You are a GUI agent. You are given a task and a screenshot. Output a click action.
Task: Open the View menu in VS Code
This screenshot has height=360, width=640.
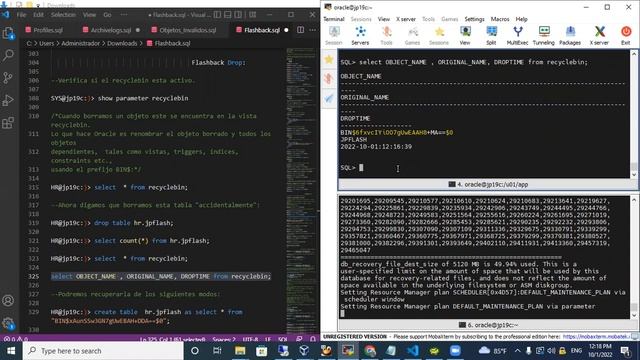[89, 15]
